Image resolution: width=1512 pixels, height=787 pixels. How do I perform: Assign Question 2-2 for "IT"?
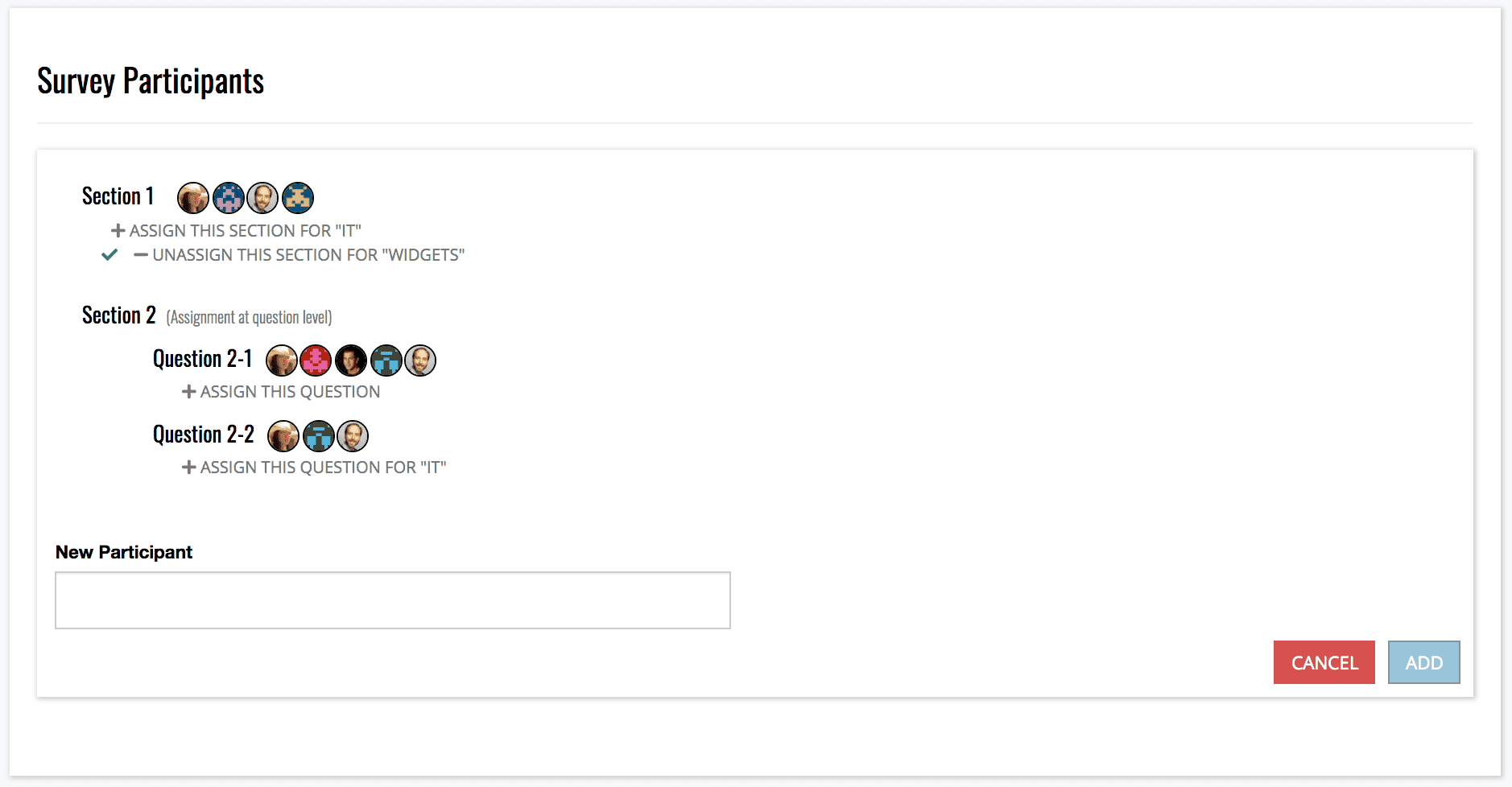314,468
